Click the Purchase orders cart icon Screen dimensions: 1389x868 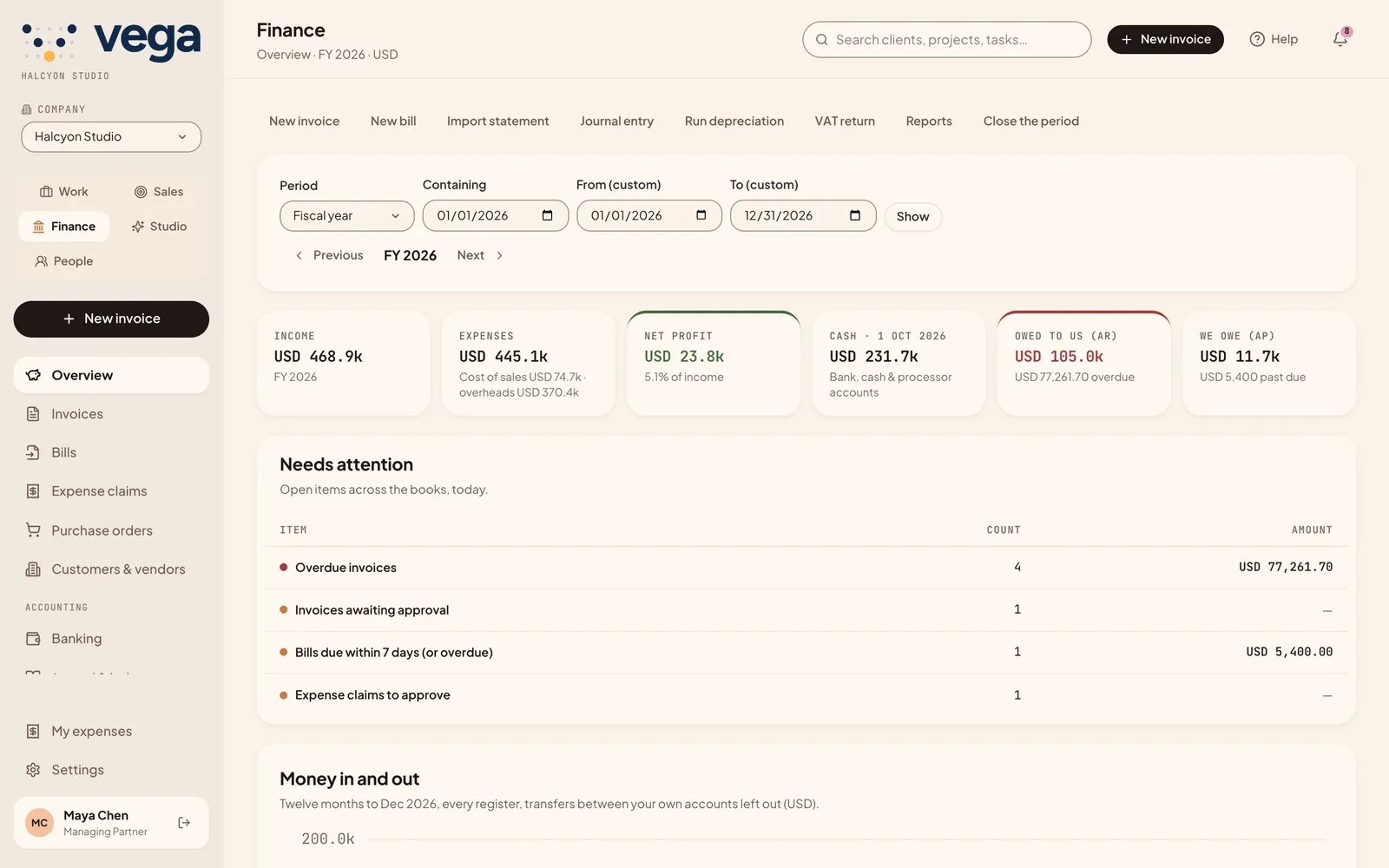(x=33, y=530)
